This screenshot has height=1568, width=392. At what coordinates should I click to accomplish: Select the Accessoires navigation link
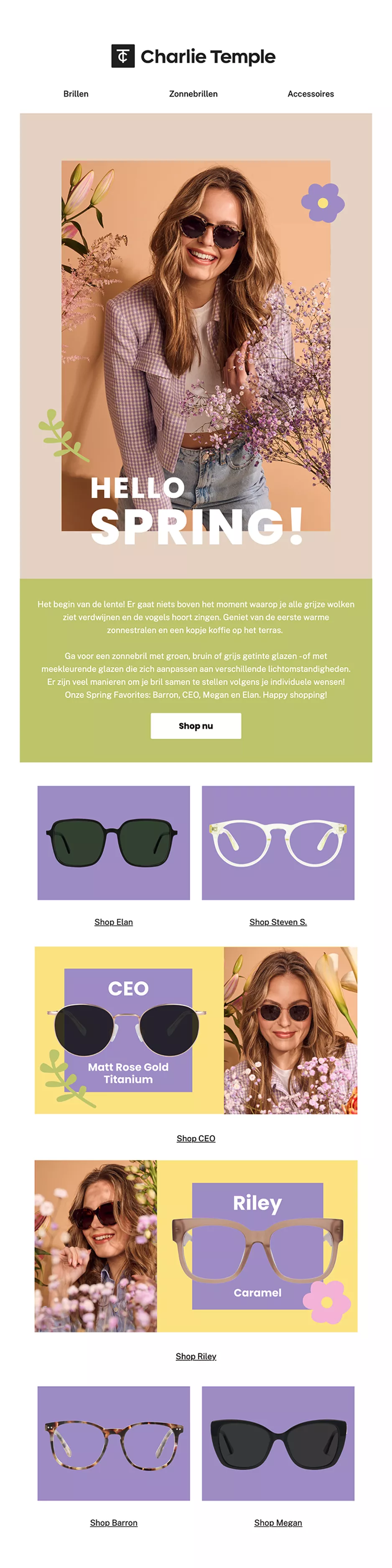(311, 94)
